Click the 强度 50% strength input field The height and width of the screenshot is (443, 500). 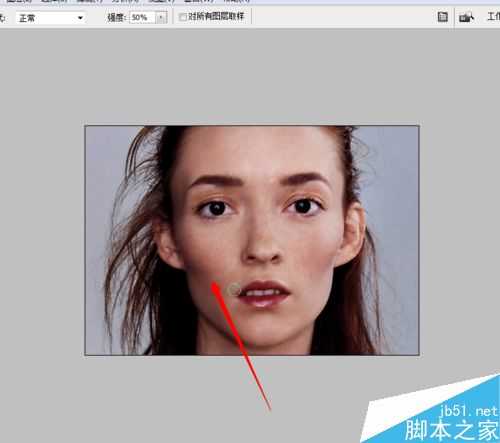(x=143, y=17)
